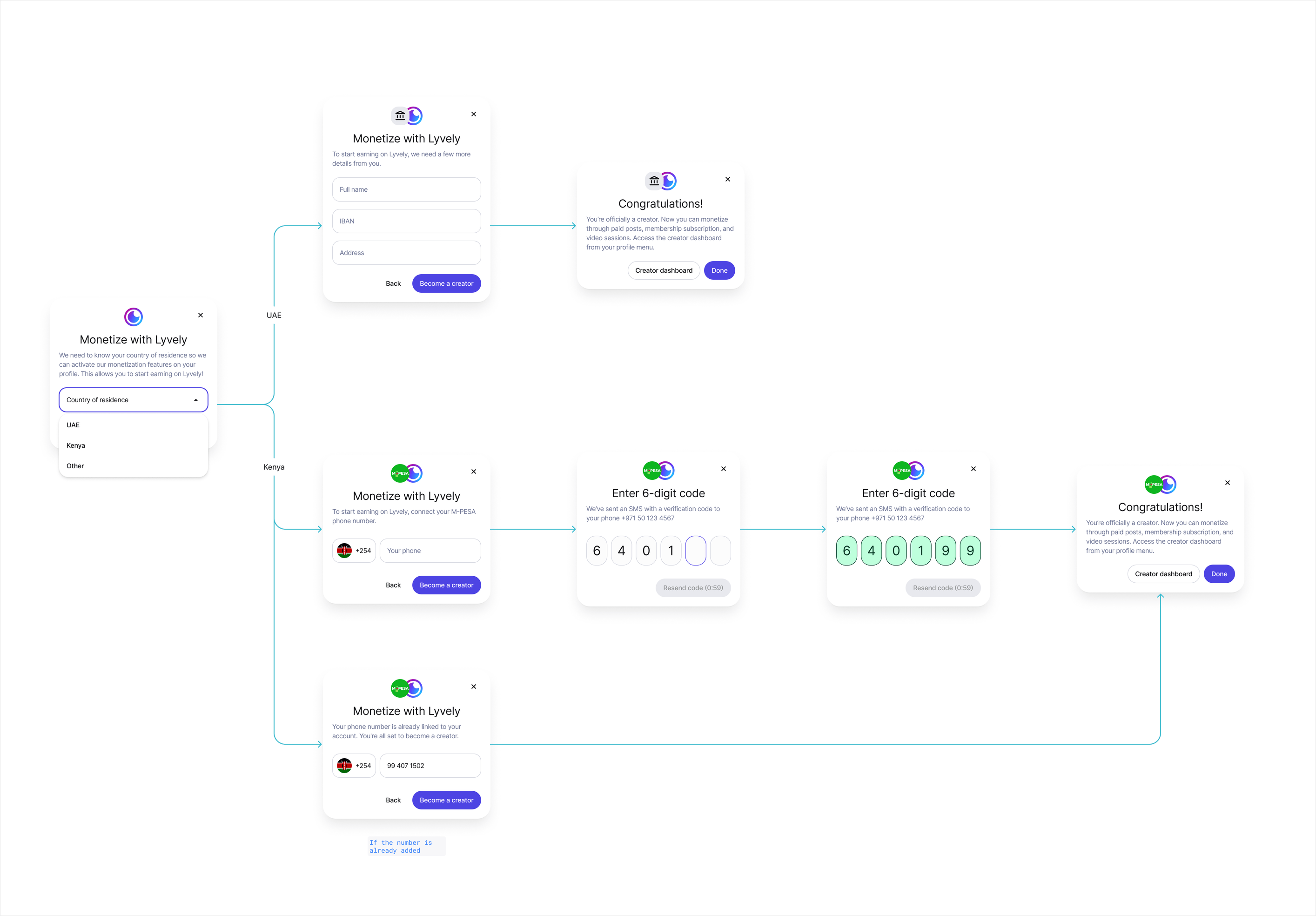The width and height of the screenshot is (1316, 916).
Task: Click the Address input field
Action: (406, 253)
